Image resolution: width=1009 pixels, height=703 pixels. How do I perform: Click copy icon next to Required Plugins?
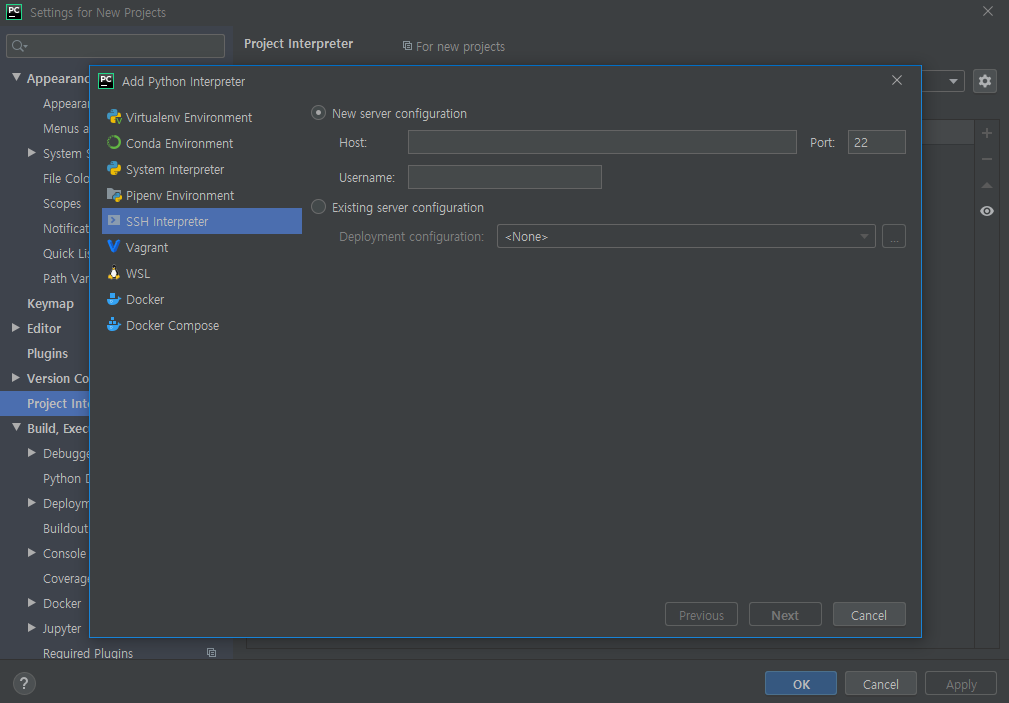click(x=211, y=653)
